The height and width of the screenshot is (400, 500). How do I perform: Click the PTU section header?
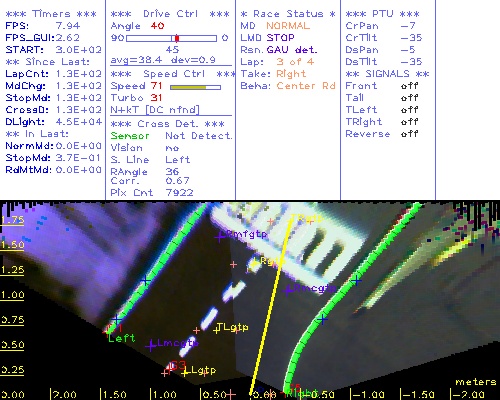[382, 14]
